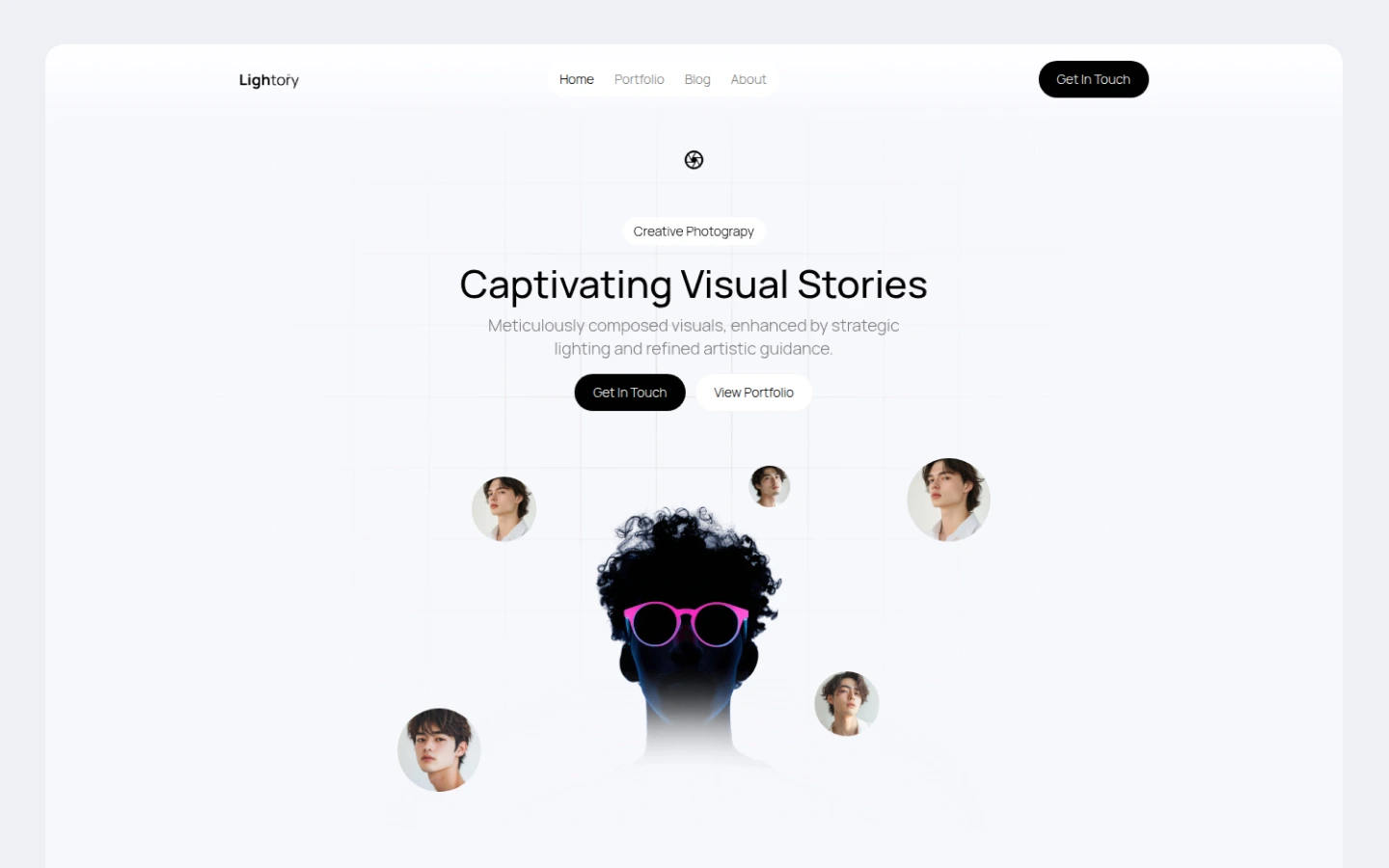Select the Home nav item

577,79
